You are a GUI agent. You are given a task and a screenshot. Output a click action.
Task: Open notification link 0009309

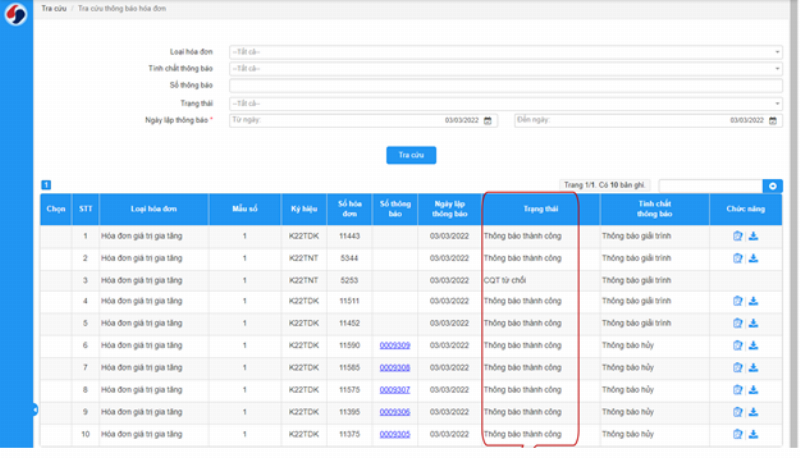pos(395,345)
